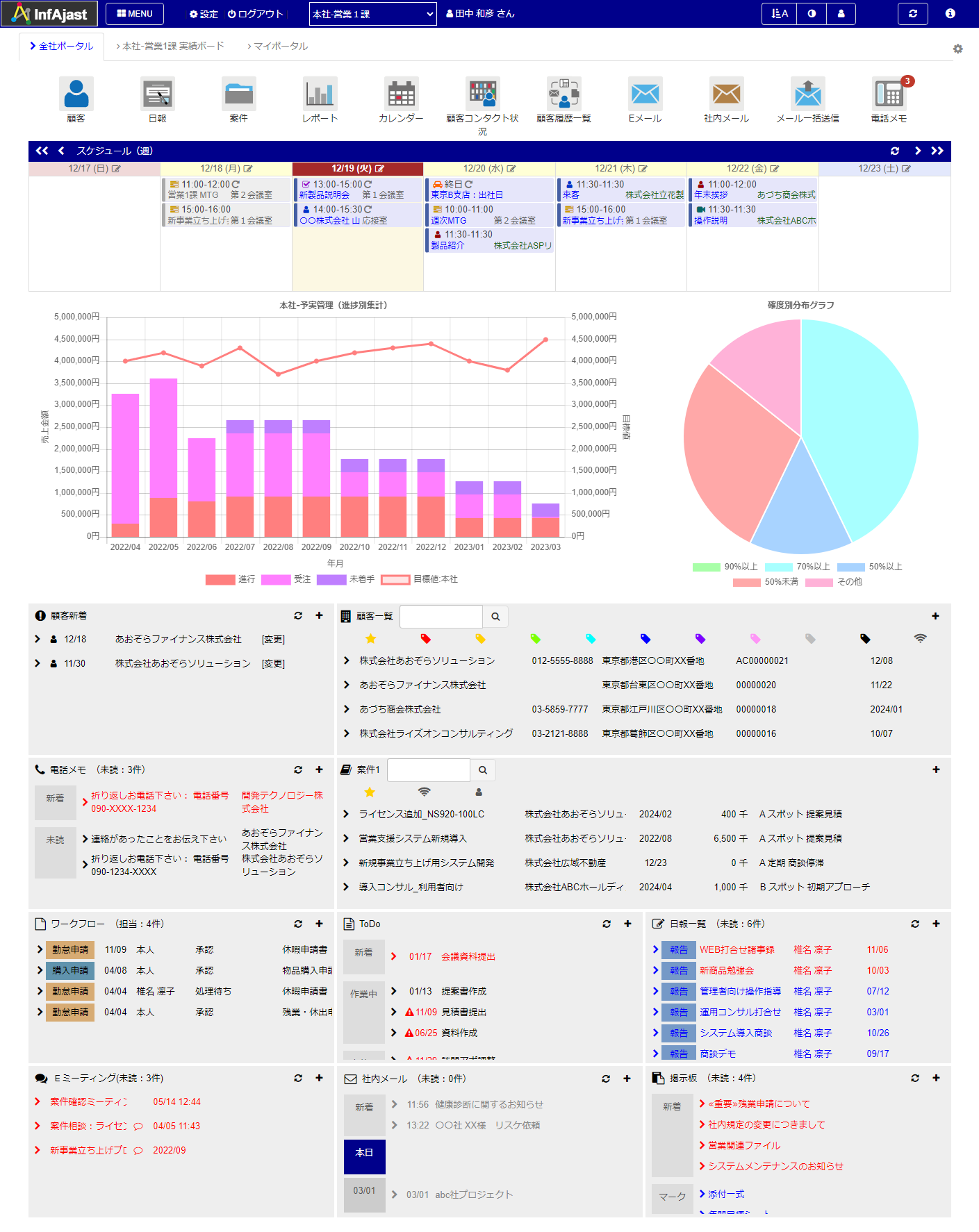Open the «重要»残業申請について bulletin link
The image size is (979, 1232).
click(x=759, y=1104)
